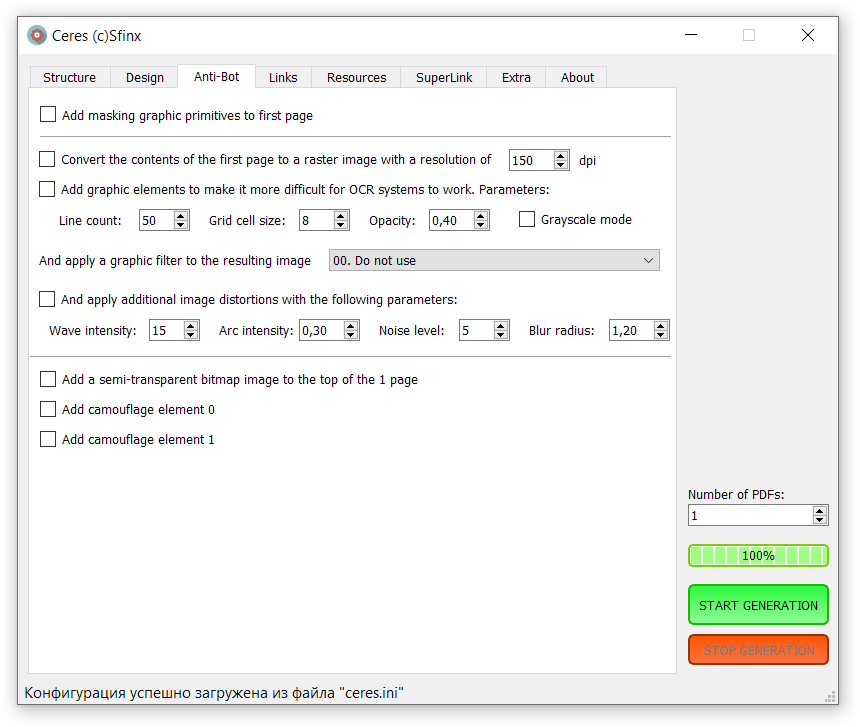The width and height of the screenshot is (860, 727).
Task: Increase the Grid cell size value
Action: [x=340, y=215]
